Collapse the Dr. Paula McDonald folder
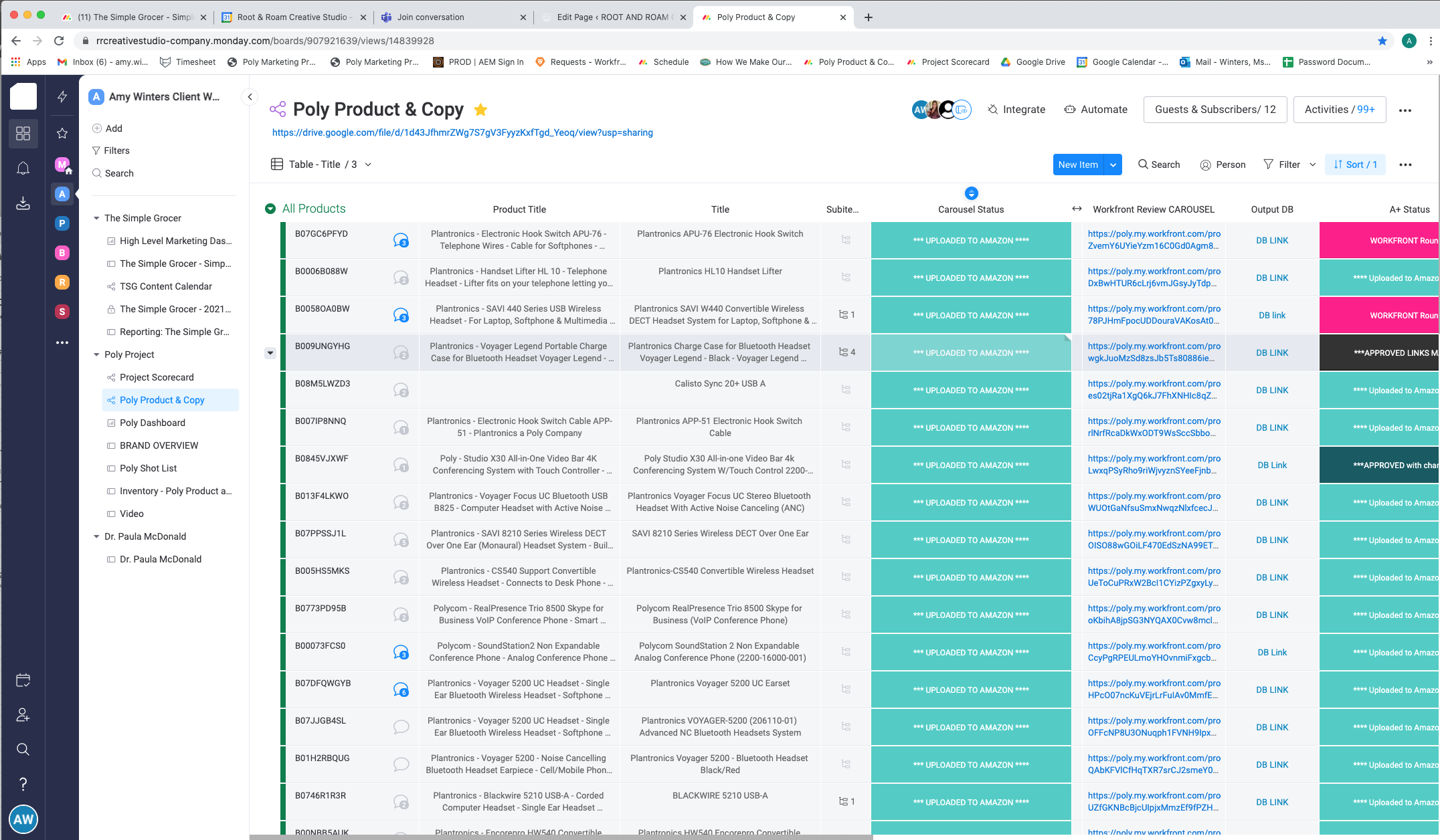The image size is (1440, 840). pos(96,536)
